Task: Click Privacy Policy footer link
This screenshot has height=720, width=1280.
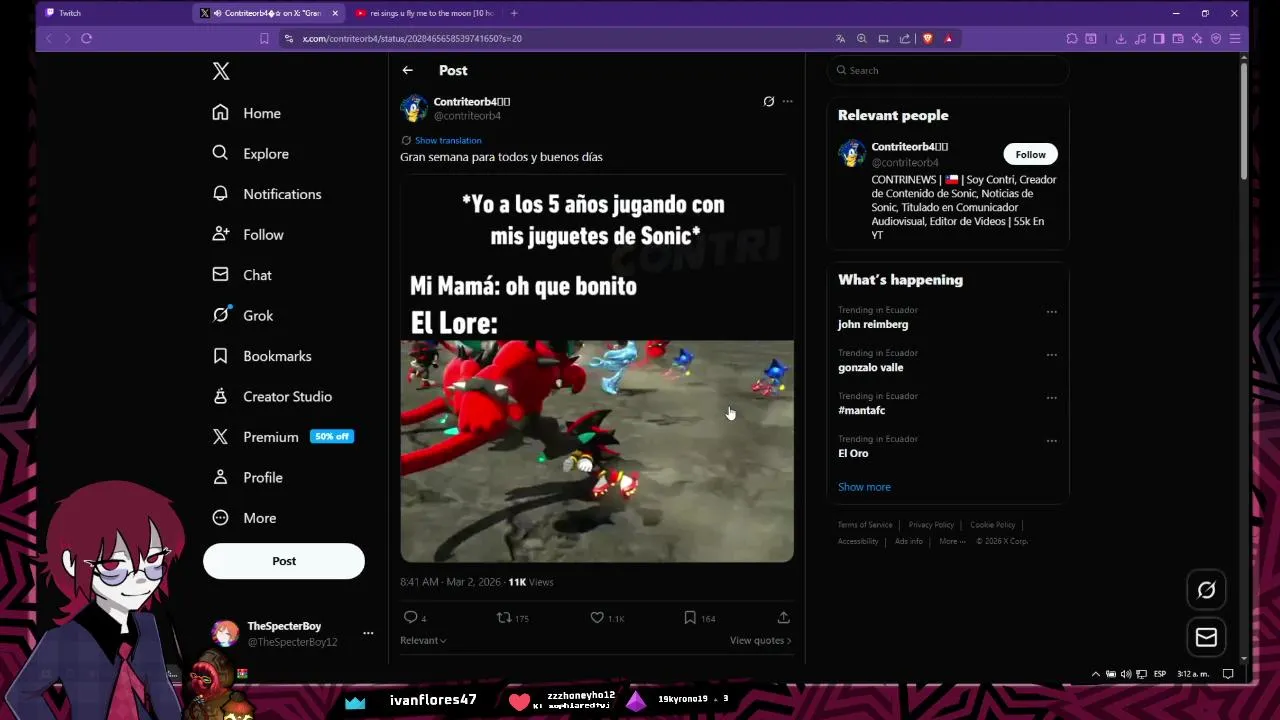Action: pos(931,525)
